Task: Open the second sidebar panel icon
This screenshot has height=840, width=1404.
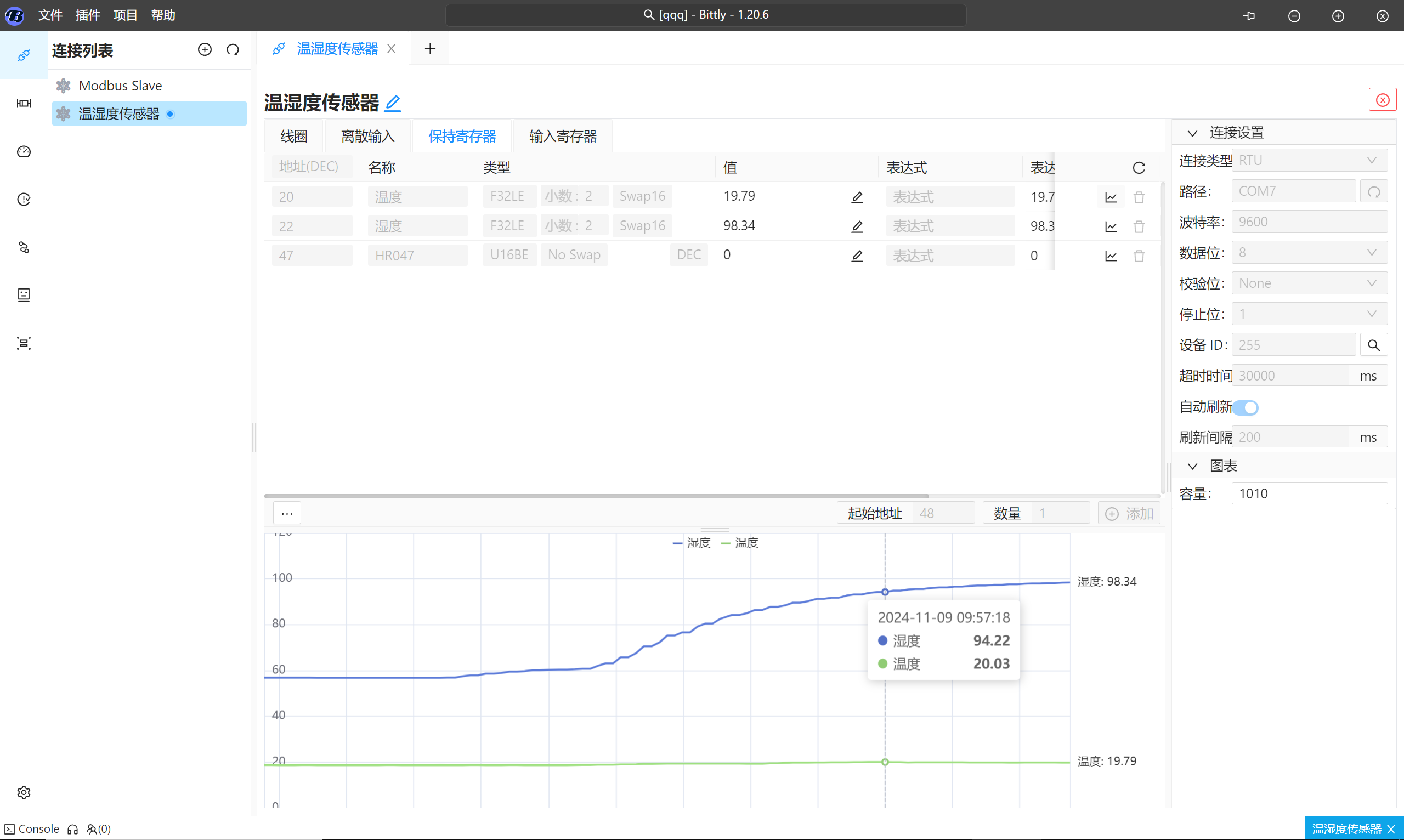Action: click(x=24, y=103)
